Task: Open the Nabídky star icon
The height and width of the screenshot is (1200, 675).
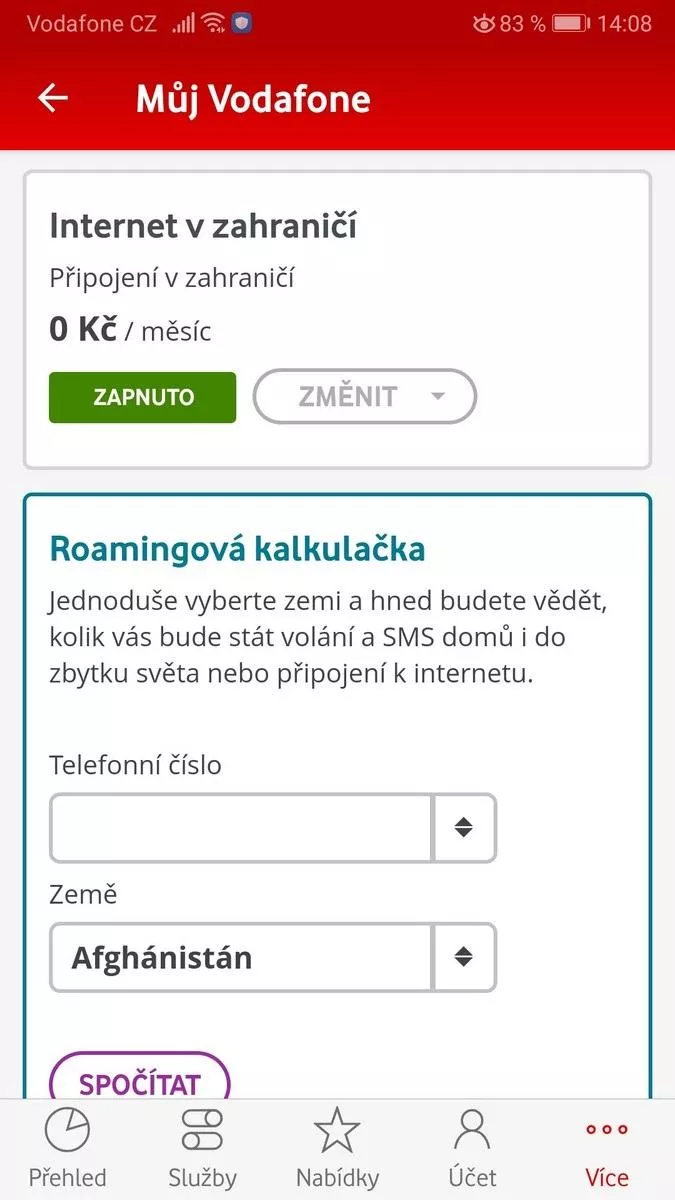Action: click(x=337, y=1131)
